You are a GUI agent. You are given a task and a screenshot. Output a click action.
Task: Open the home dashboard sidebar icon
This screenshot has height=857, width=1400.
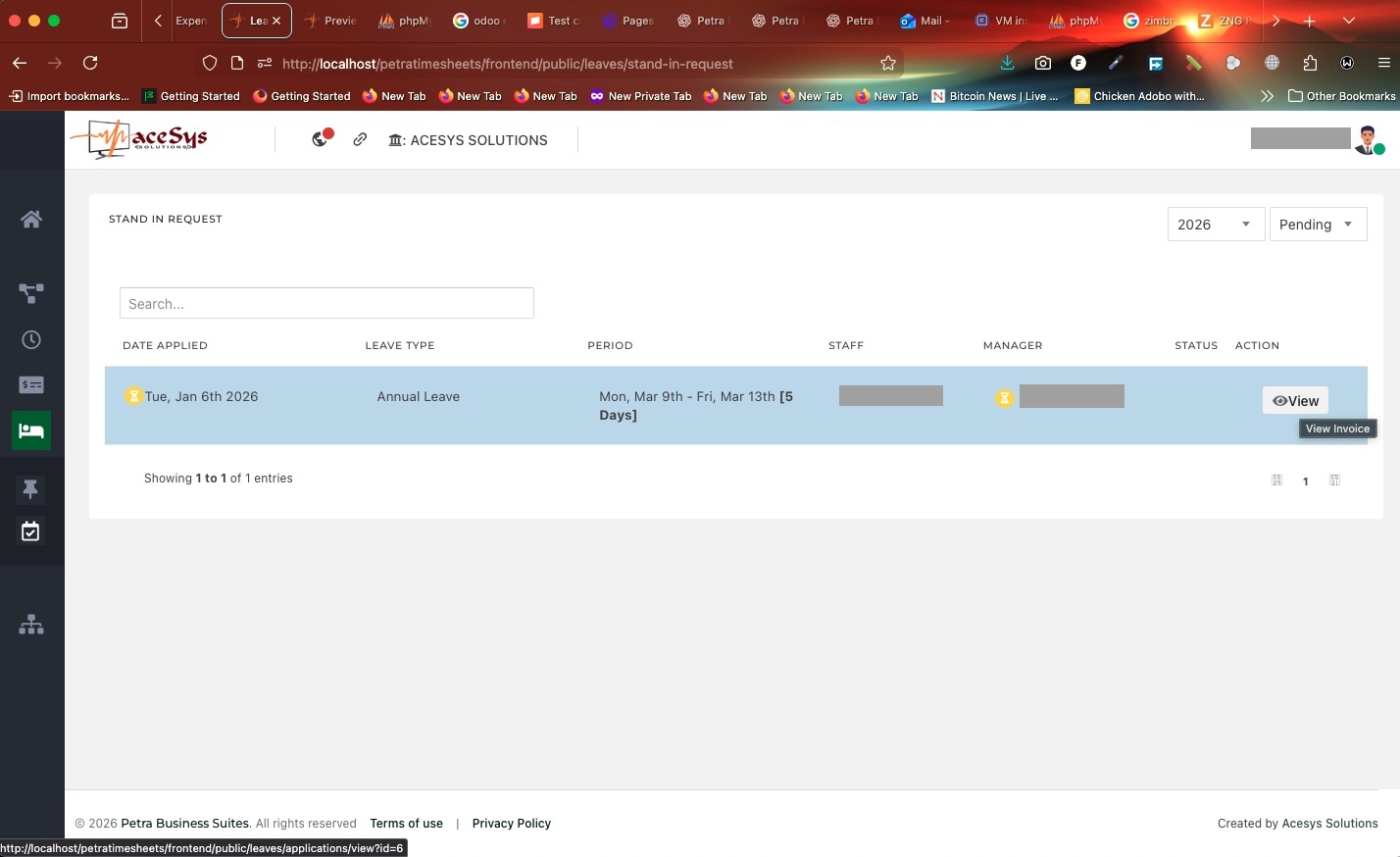point(31,219)
